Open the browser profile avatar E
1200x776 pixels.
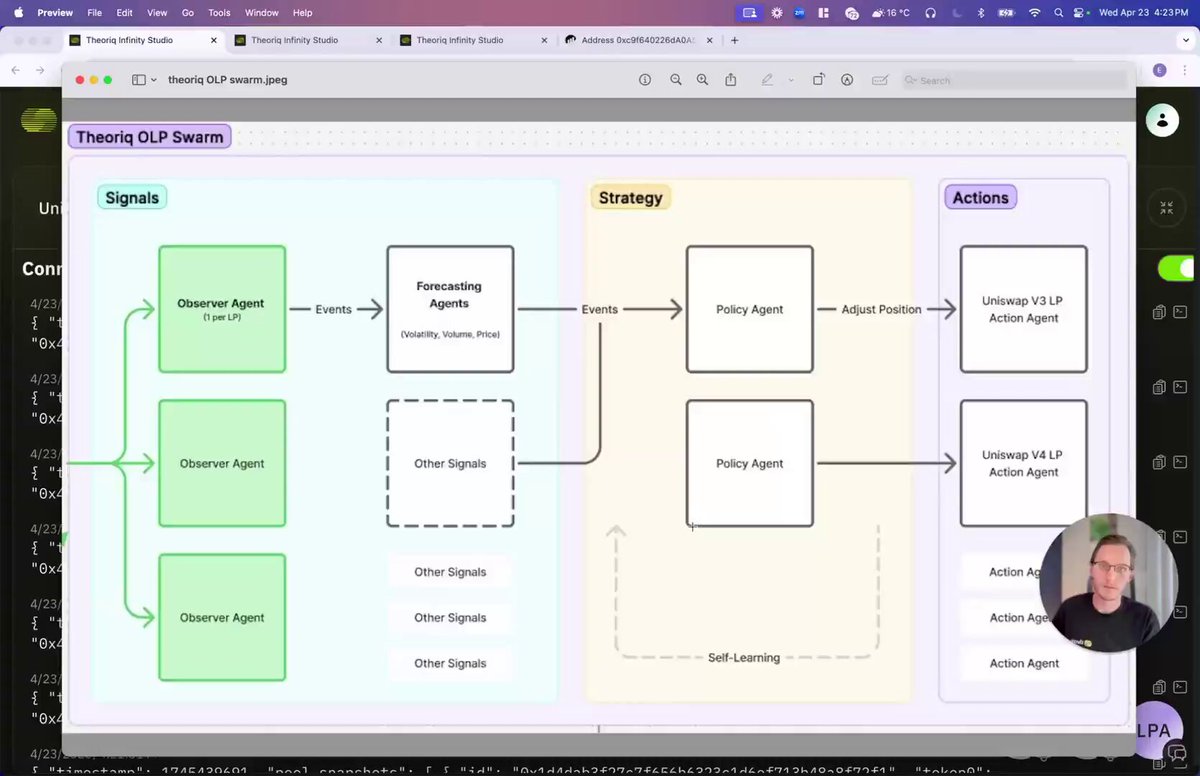click(1160, 70)
